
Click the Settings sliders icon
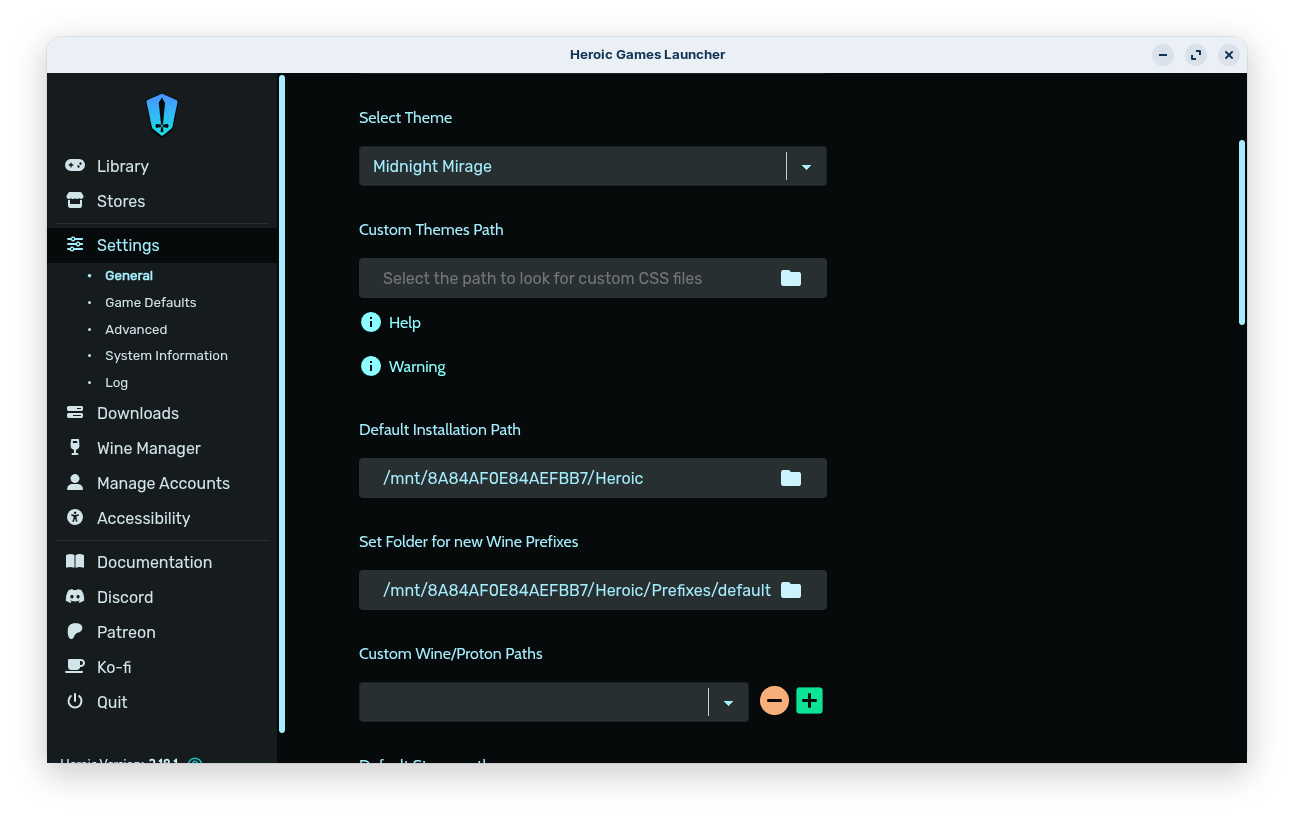[x=75, y=245]
